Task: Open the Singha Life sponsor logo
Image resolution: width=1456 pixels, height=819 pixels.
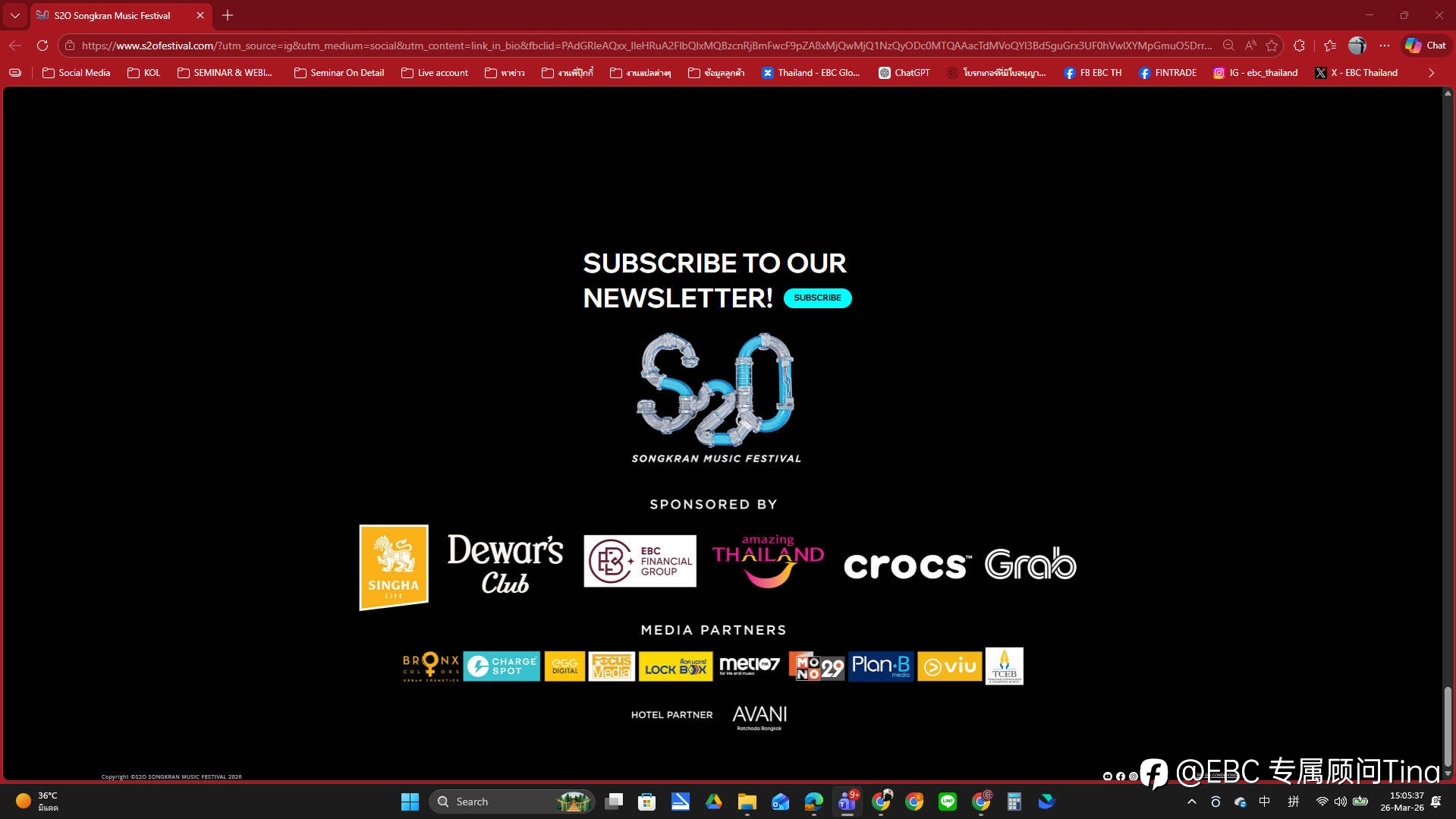Action: tap(394, 567)
